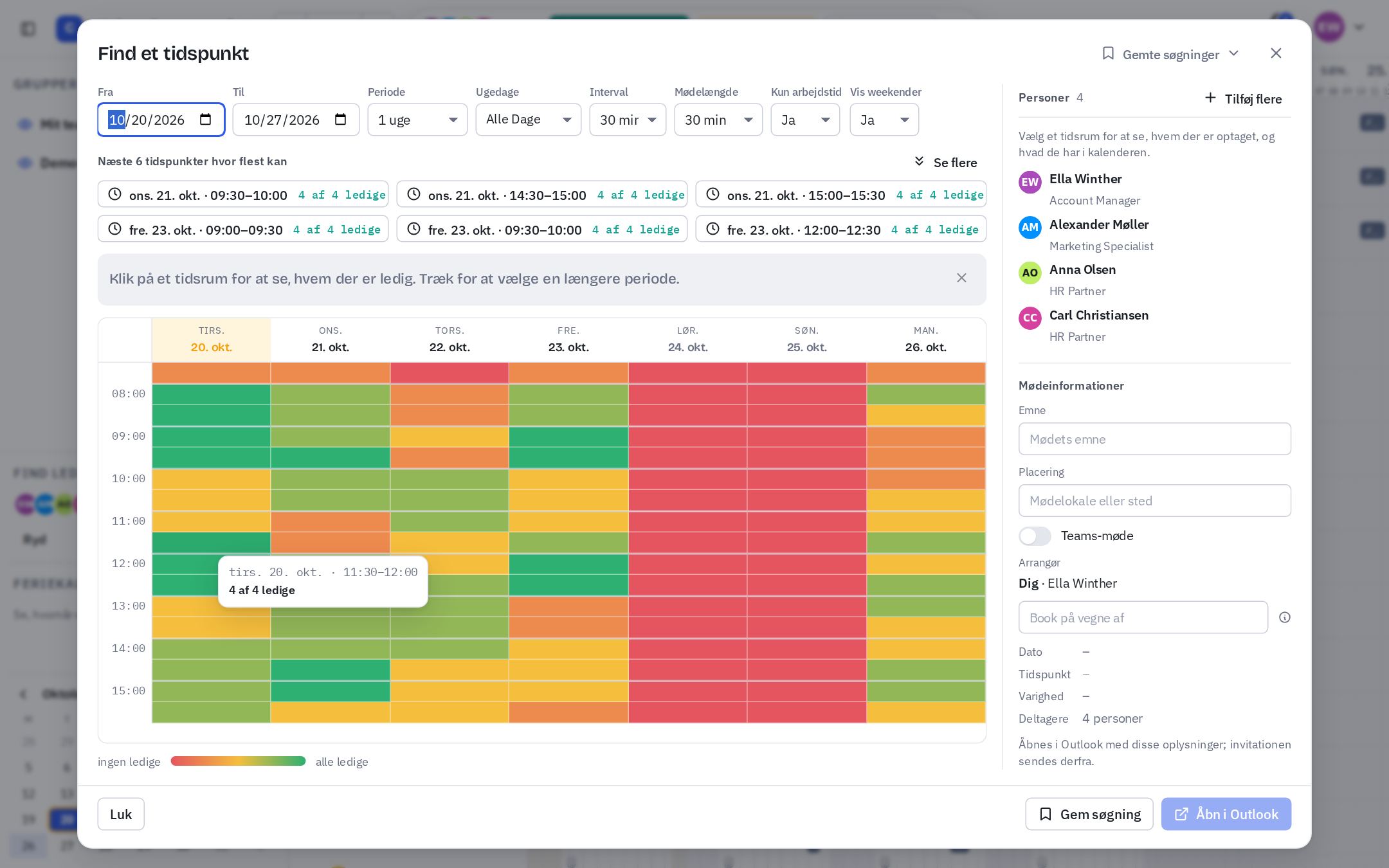
Task: Click the info icon next to Book på vegne af
Action: (x=1285, y=617)
